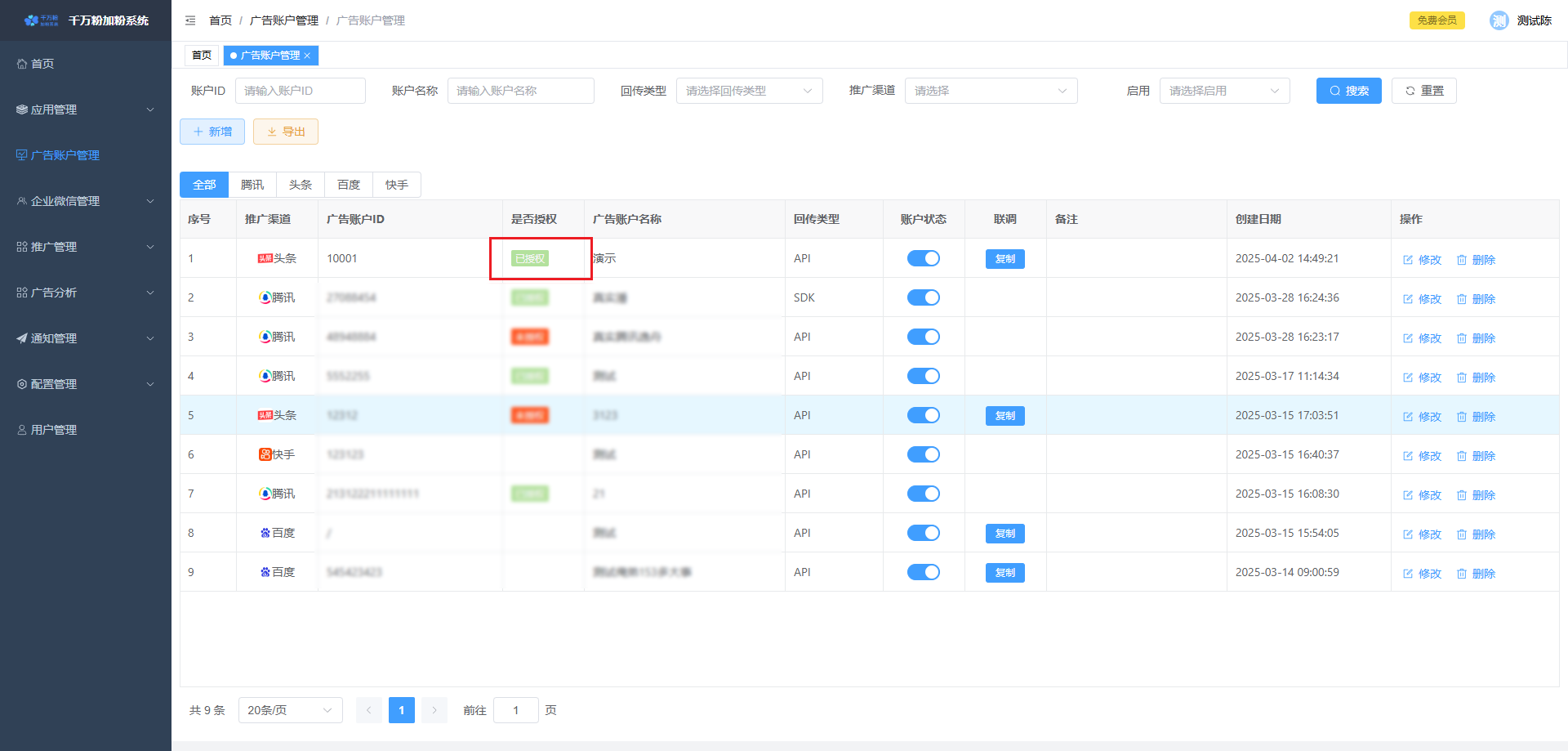The height and width of the screenshot is (751, 1568).
Task: Switch to the 腾讯 channel tab
Action: click(x=252, y=185)
